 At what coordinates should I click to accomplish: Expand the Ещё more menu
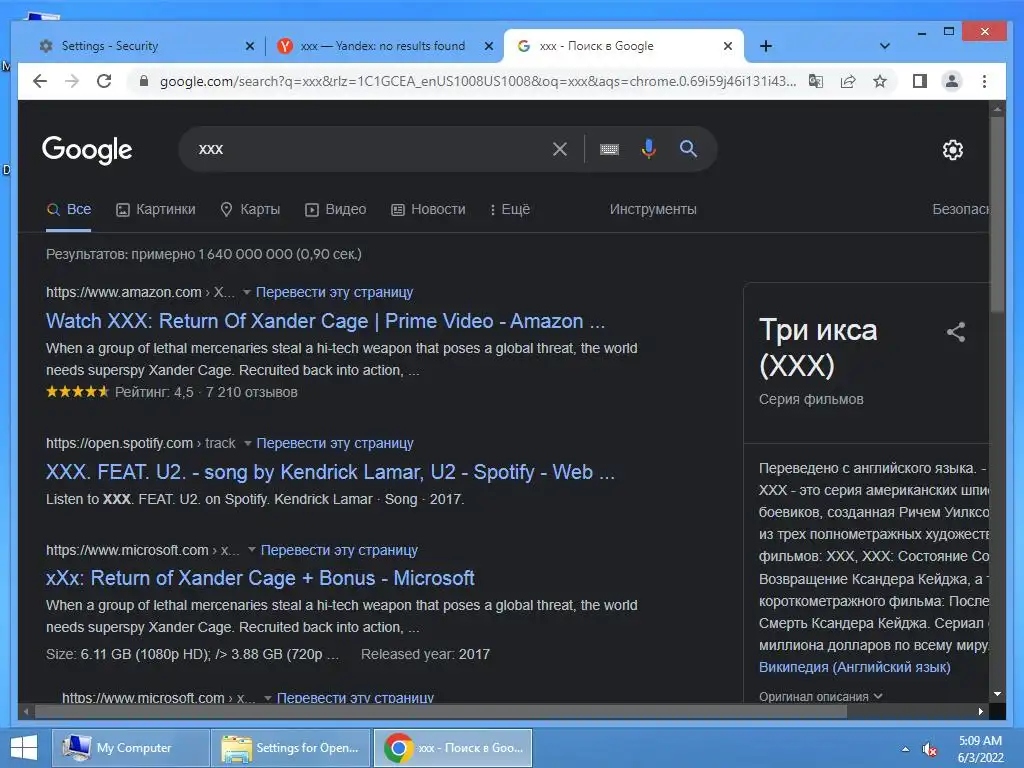(x=509, y=210)
